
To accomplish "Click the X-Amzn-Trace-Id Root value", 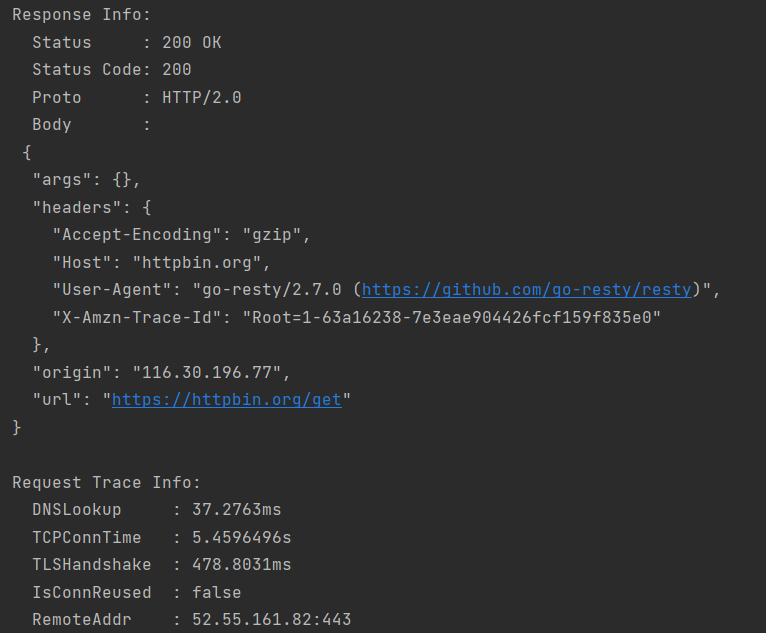I will [467, 318].
